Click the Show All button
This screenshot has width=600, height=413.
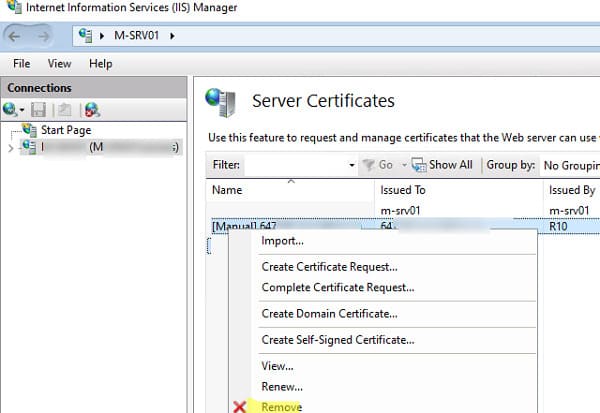[443, 165]
